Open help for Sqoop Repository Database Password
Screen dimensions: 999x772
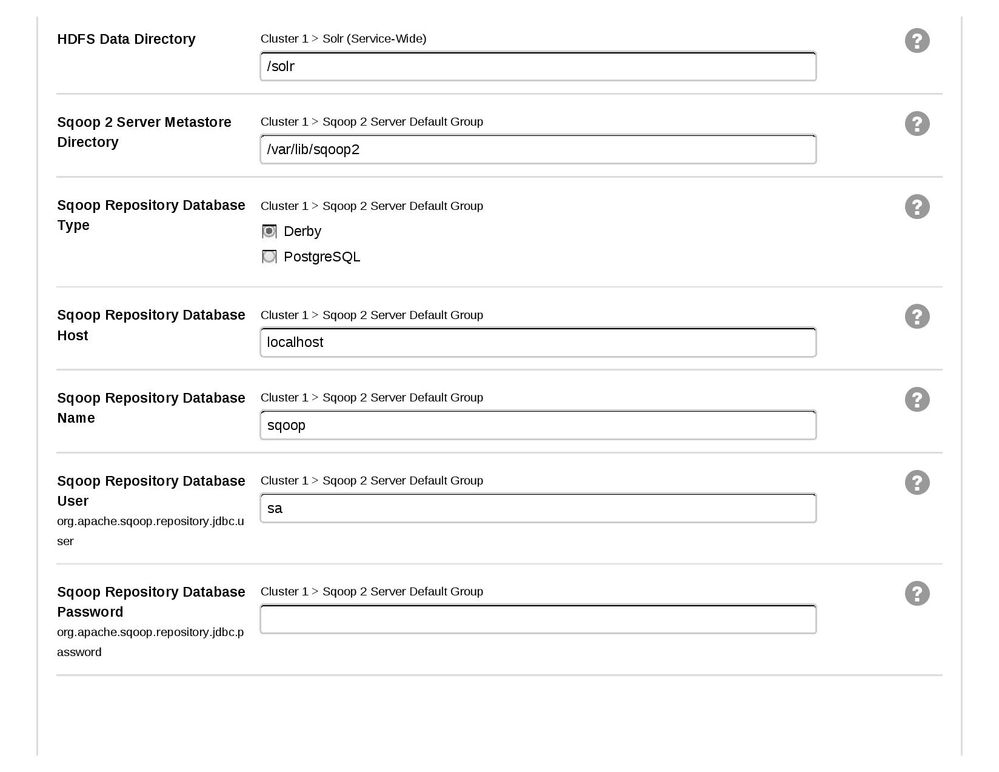916,593
